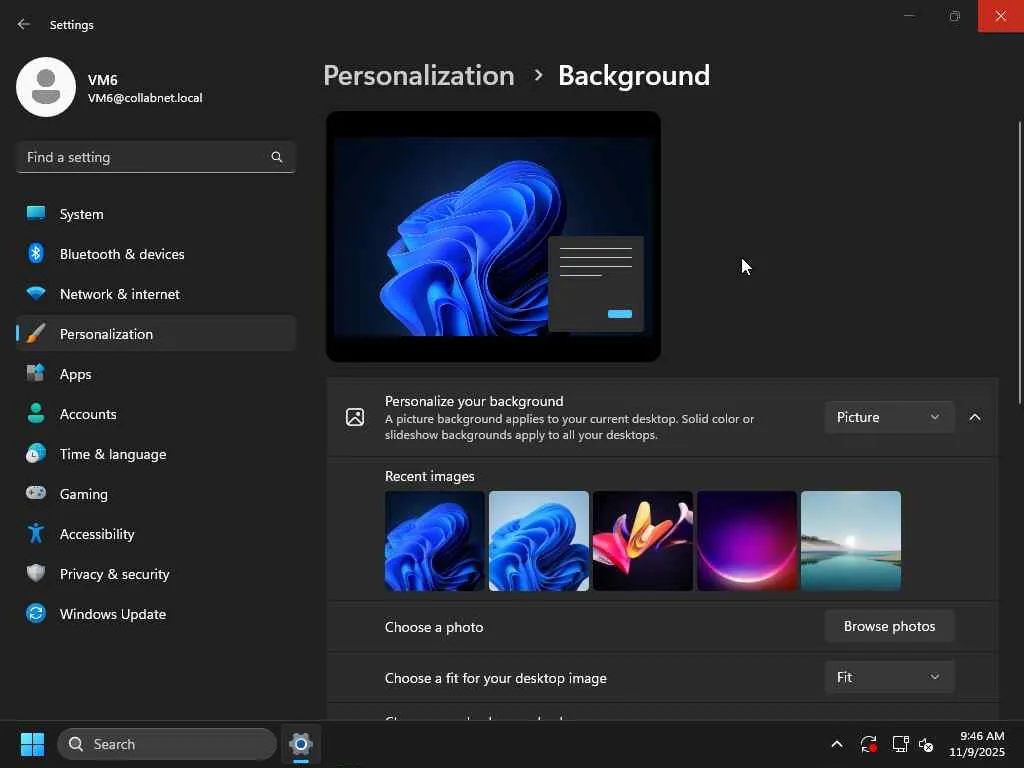The image size is (1024, 768).
Task: Open System settings label
Action: click(82, 214)
